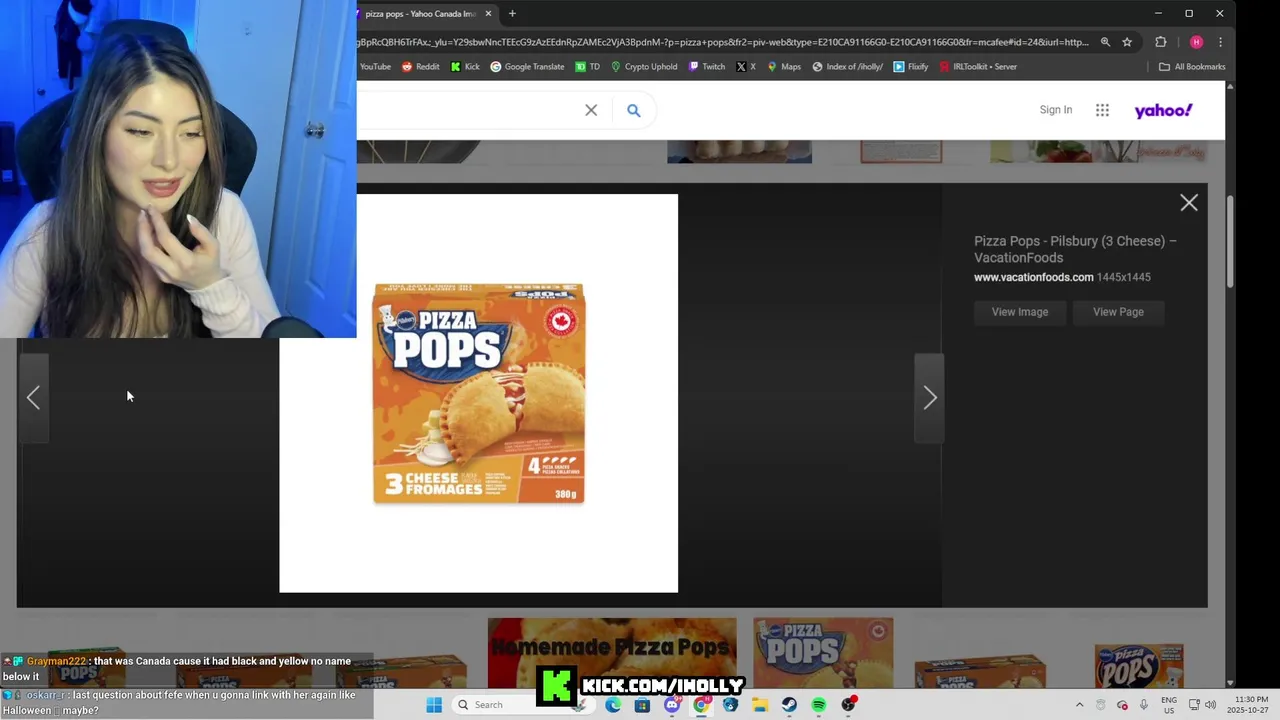Screen dimensions: 1280x720
Task: Expand the hidden system tray icons
Action: [1079, 705]
